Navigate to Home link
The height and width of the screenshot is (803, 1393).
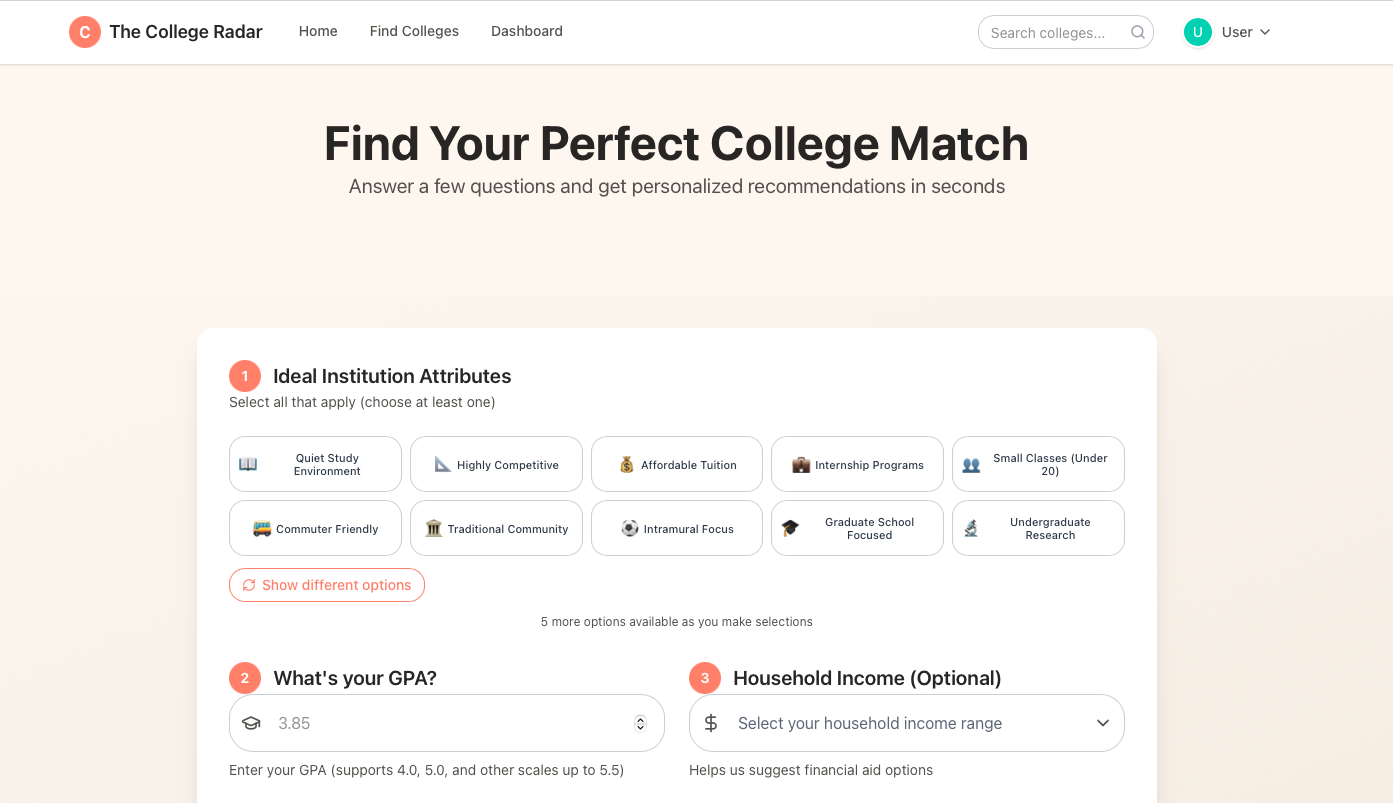(318, 32)
